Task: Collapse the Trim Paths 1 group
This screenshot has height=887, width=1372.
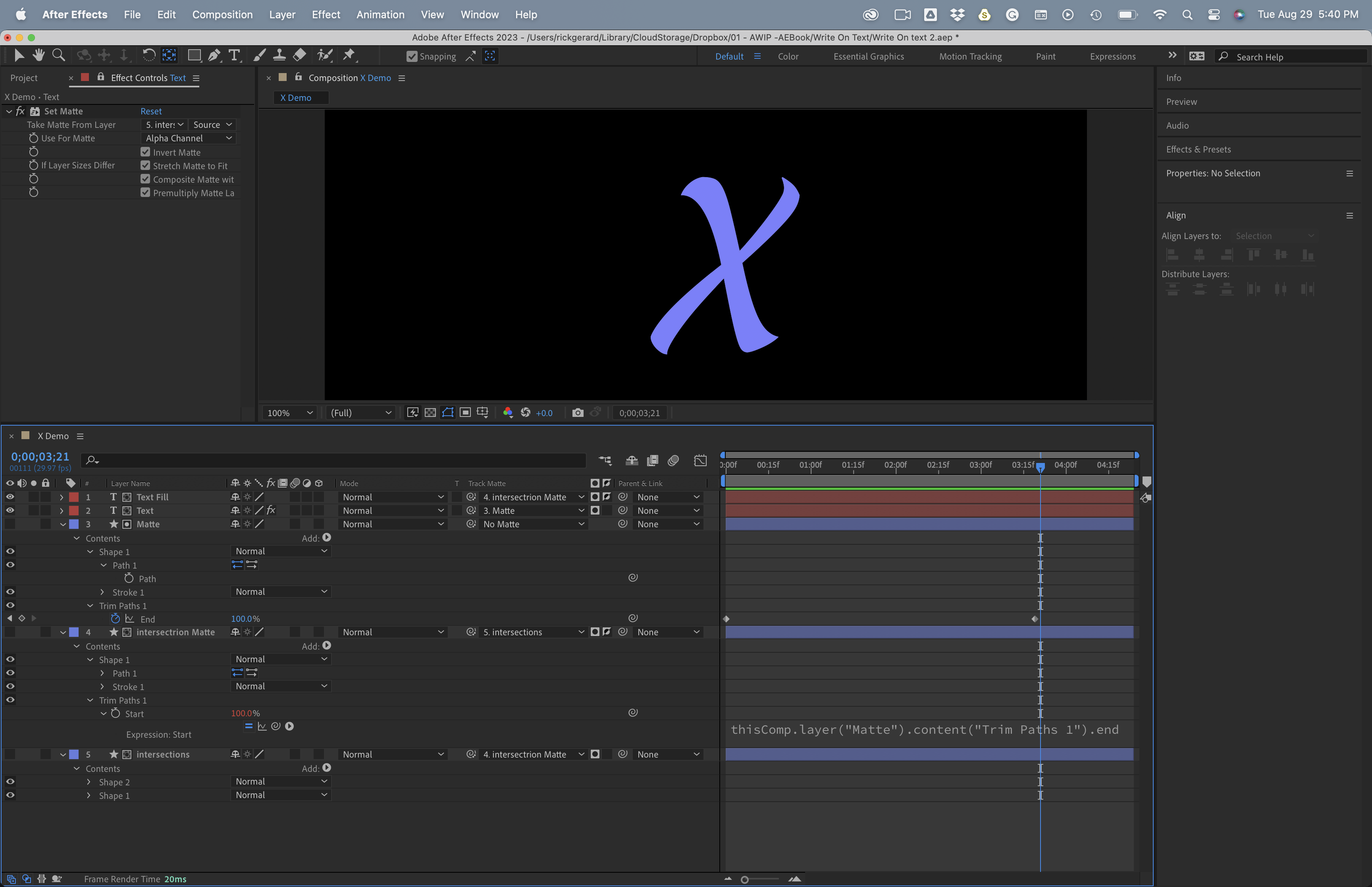Action: pyautogui.click(x=90, y=605)
